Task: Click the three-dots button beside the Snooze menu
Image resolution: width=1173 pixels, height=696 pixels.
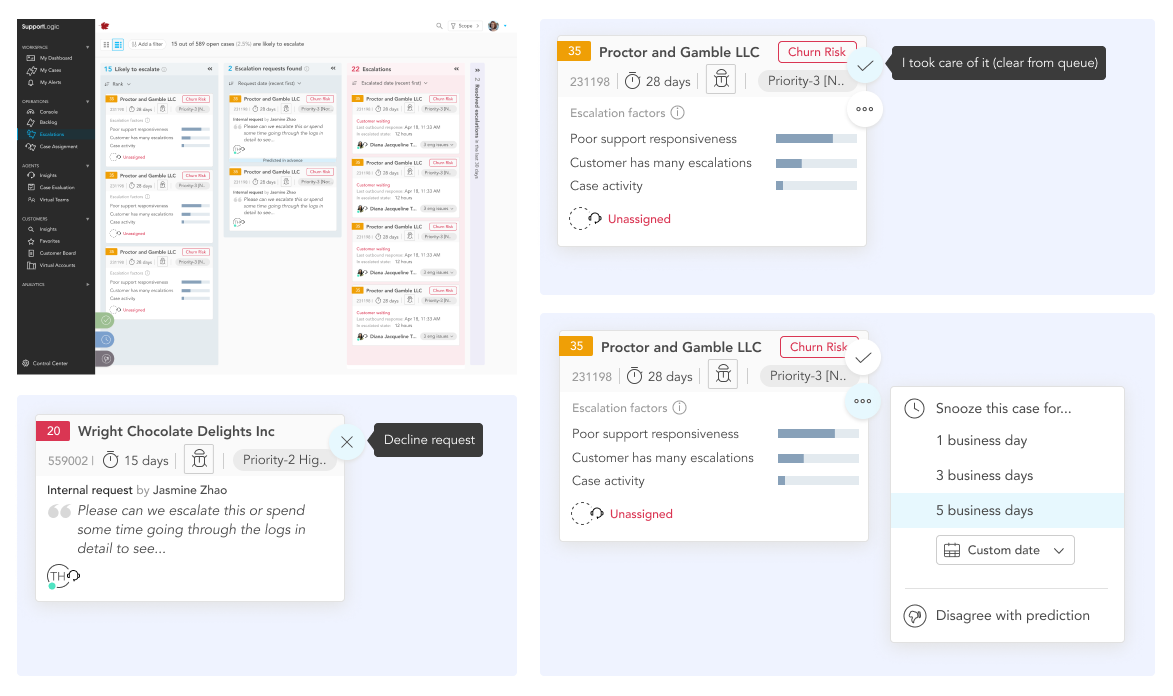Action: [863, 401]
